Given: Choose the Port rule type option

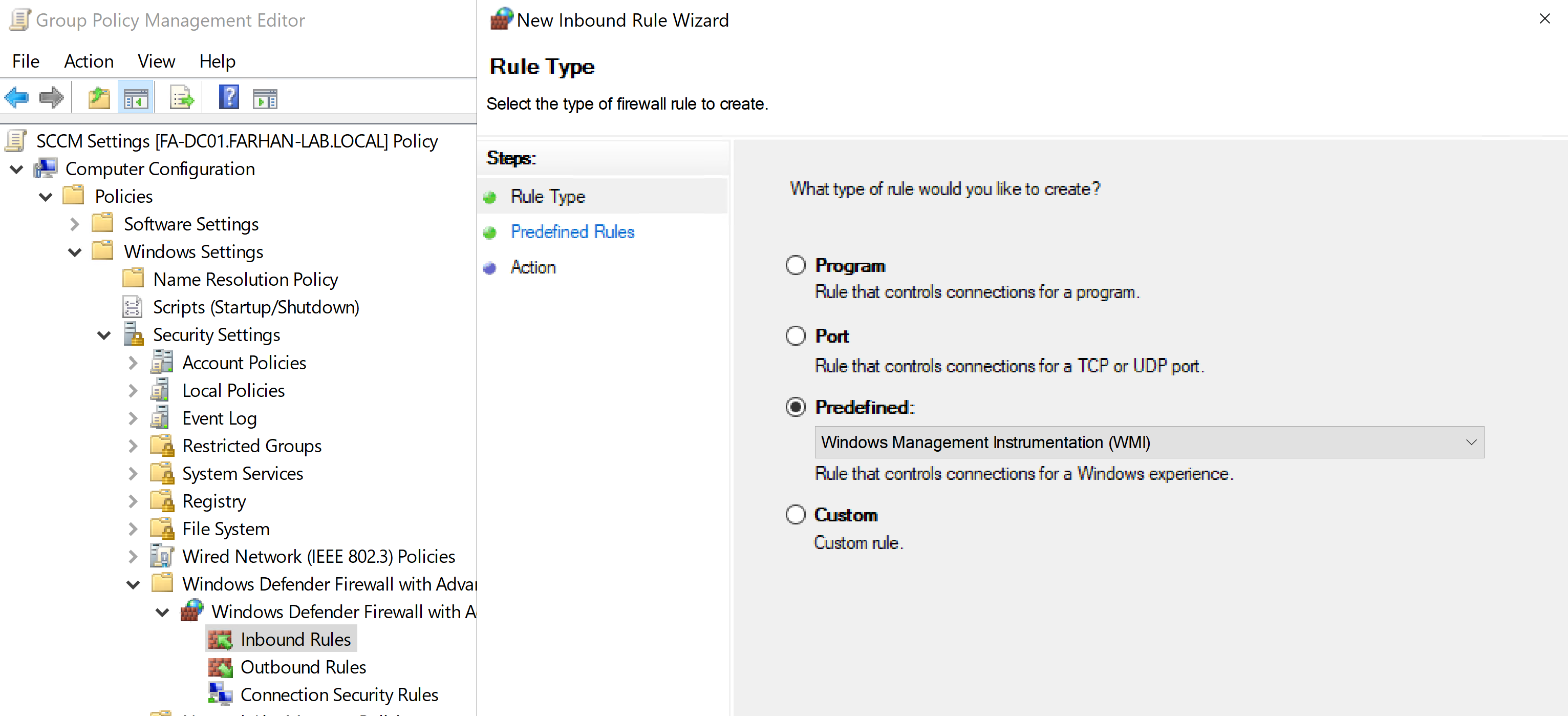Looking at the screenshot, I should tap(796, 336).
